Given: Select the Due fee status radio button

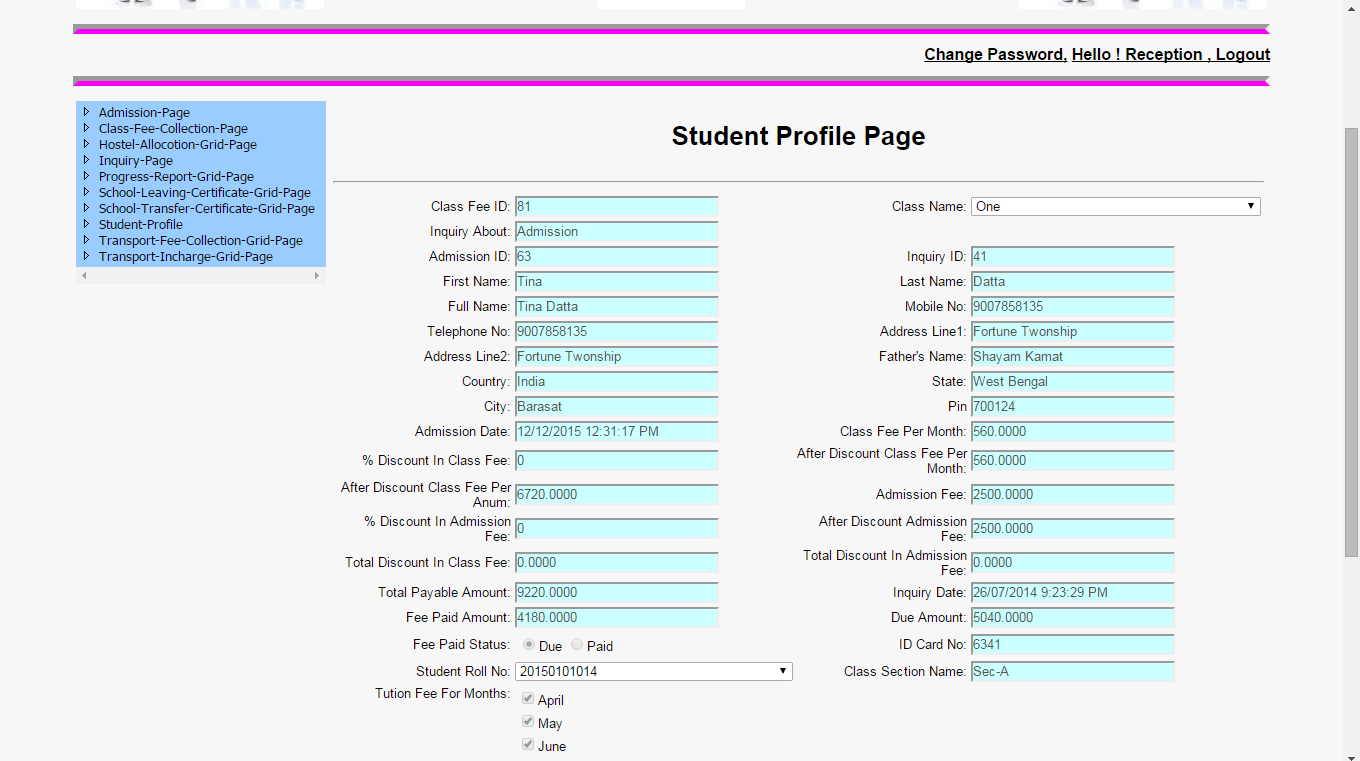Looking at the screenshot, I should tap(529, 645).
